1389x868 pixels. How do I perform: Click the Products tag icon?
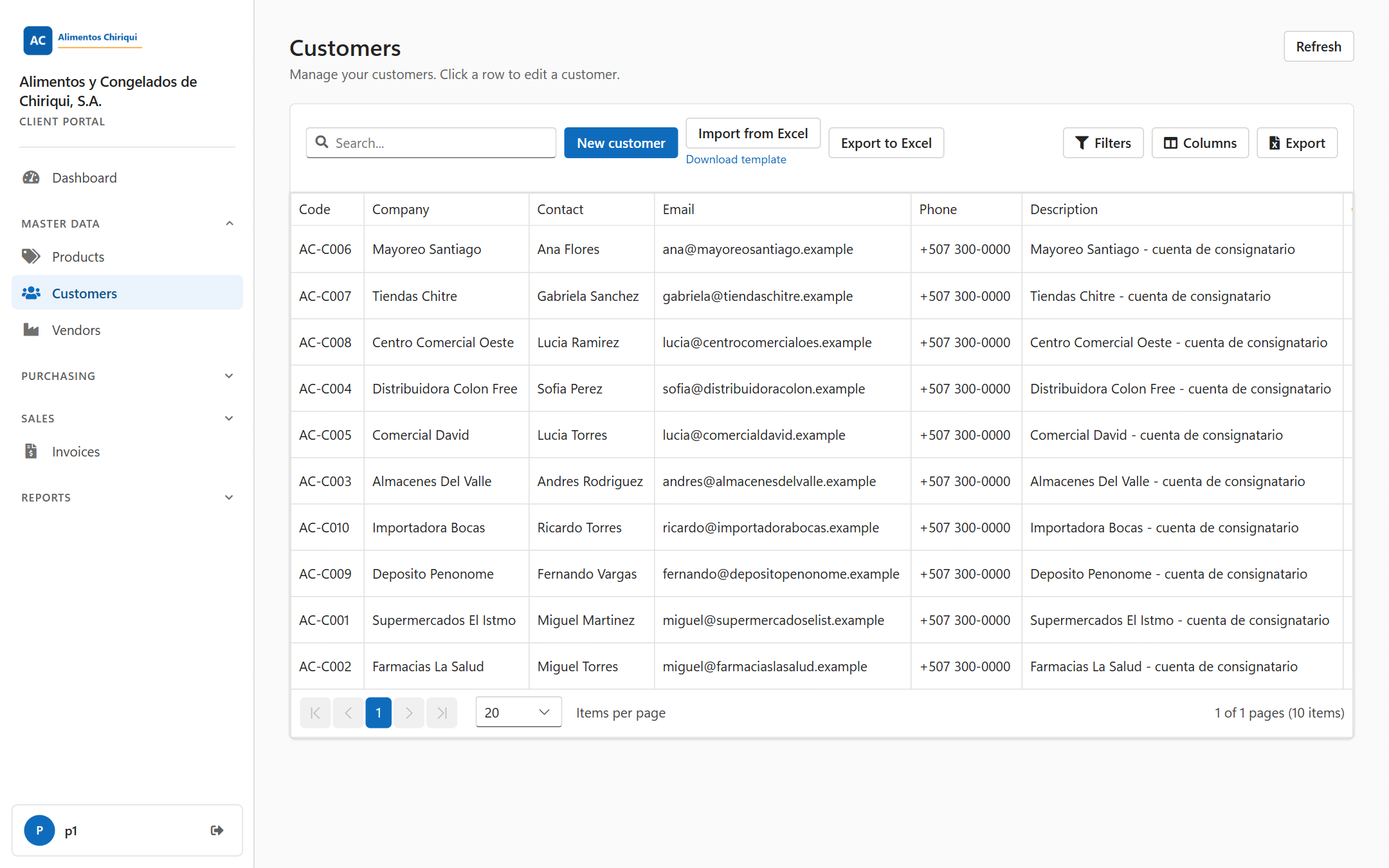coord(31,257)
